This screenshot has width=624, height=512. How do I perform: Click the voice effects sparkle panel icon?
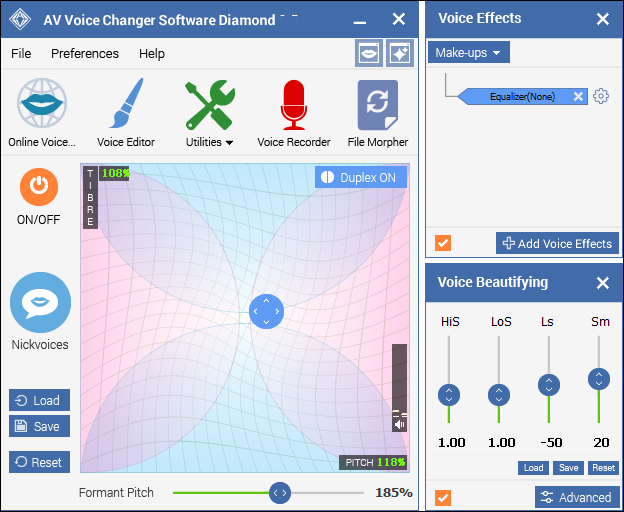[400, 53]
